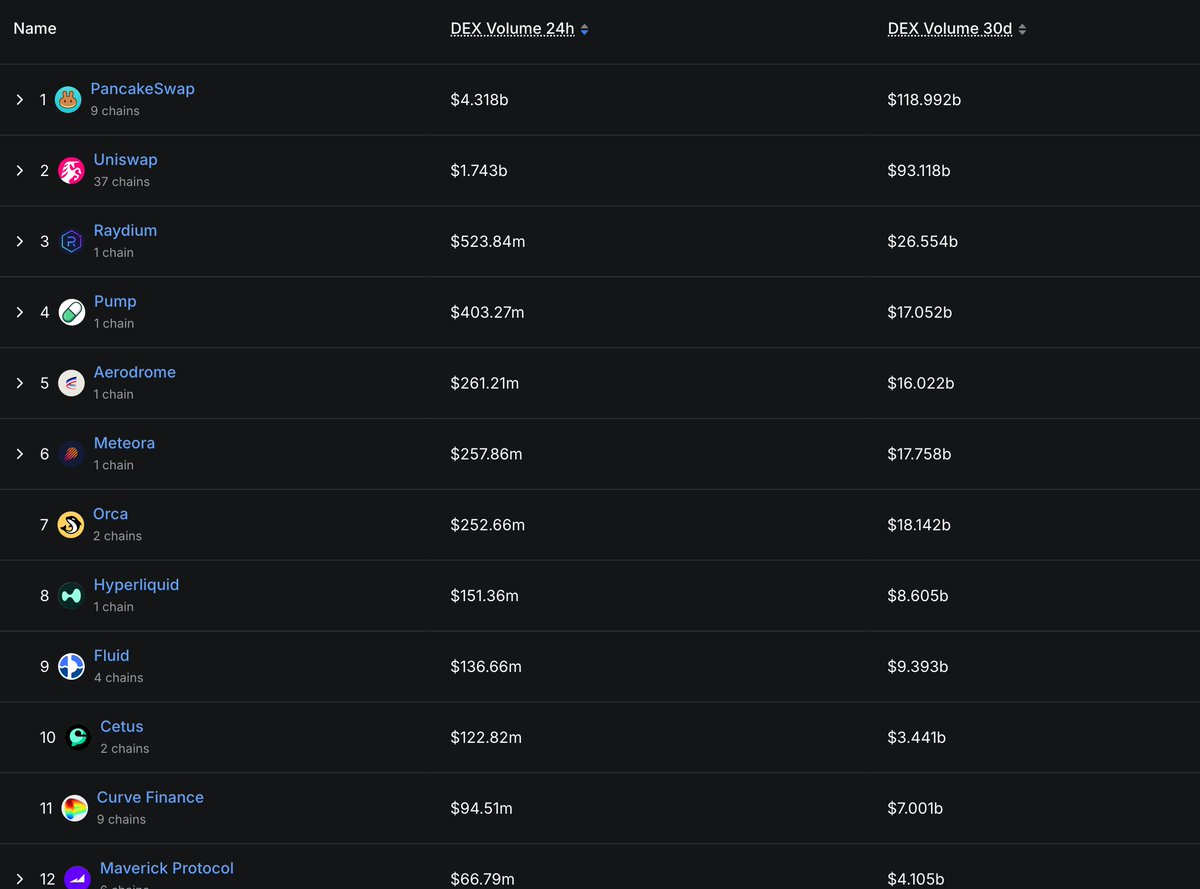1200x889 pixels.
Task: Click the PancakeSwap bunny logo icon
Action: [x=68, y=100]
